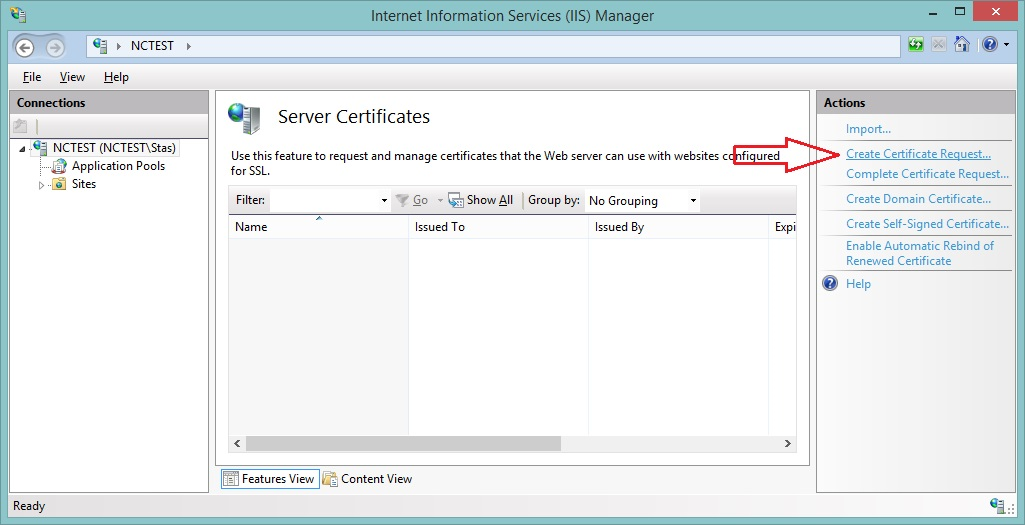Image resolution: width=1025 pixels, height=525 pixels.
Task: Open the View menu
Action: pyautogui.click(x=72, y=77)
